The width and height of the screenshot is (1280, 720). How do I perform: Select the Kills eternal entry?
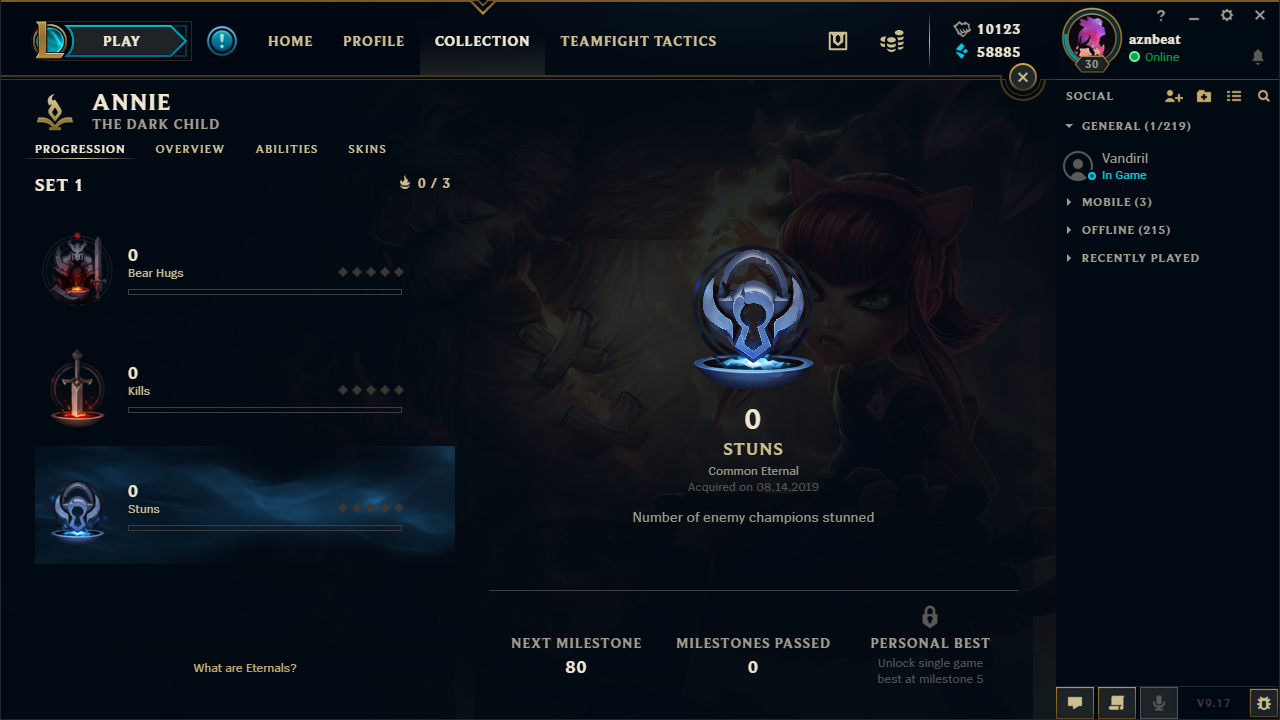(x=245, y=387)
